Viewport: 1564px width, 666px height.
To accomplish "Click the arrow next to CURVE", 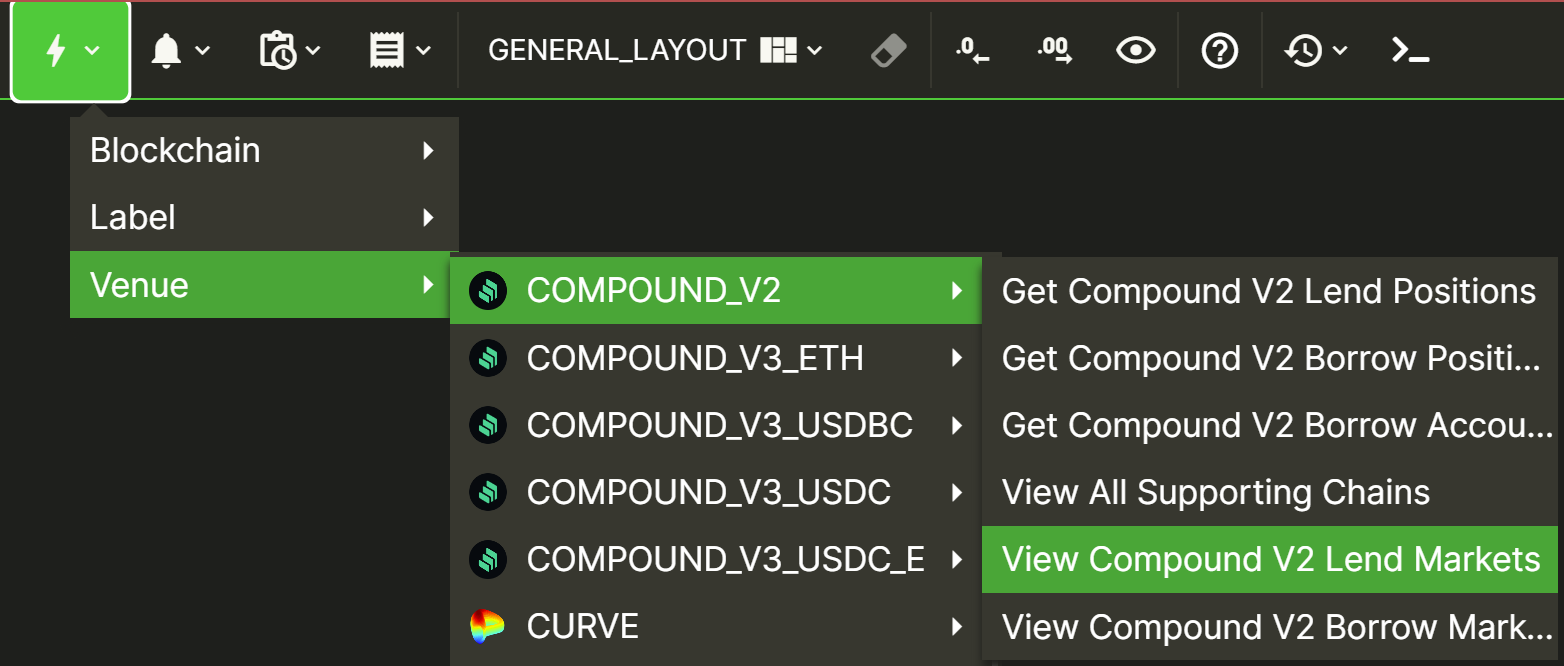I will (957, 626).
